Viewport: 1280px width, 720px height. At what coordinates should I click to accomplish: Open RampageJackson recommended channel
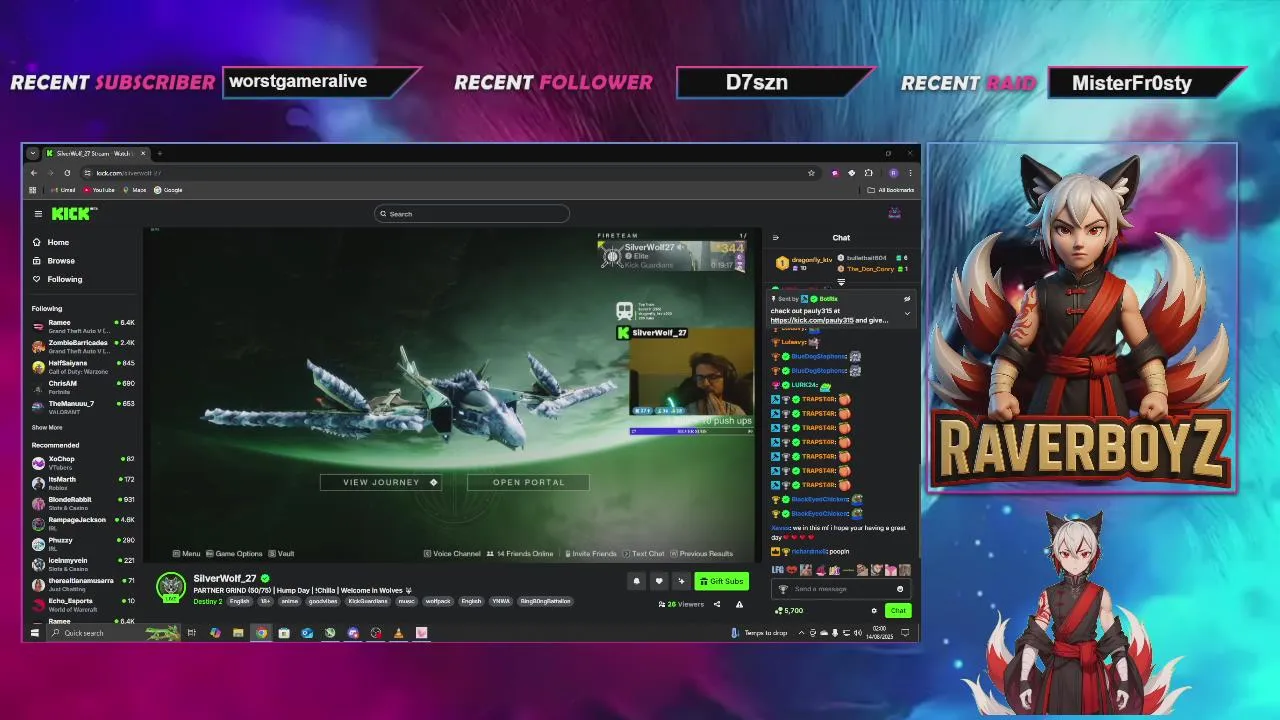pyautogui.click(x=83, y=523)
